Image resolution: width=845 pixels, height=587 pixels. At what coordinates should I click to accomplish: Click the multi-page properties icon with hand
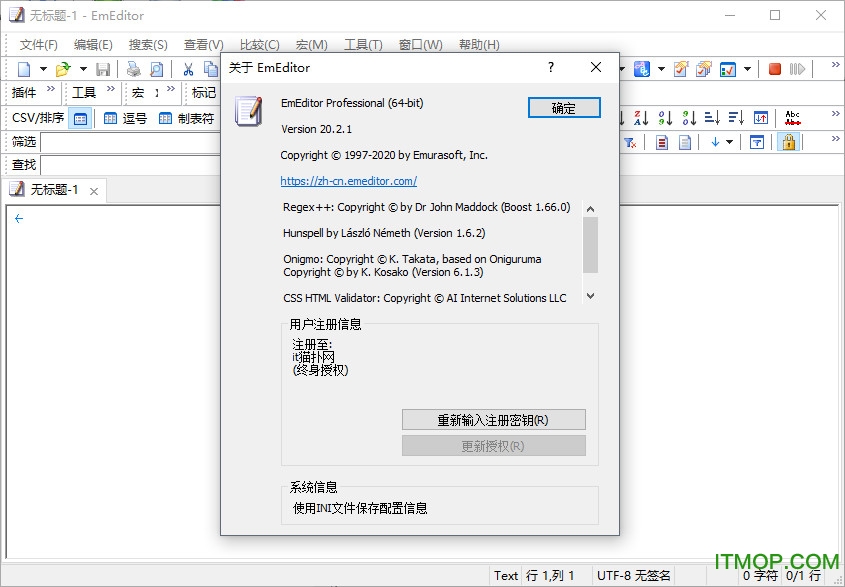click(x=704, y=69)
